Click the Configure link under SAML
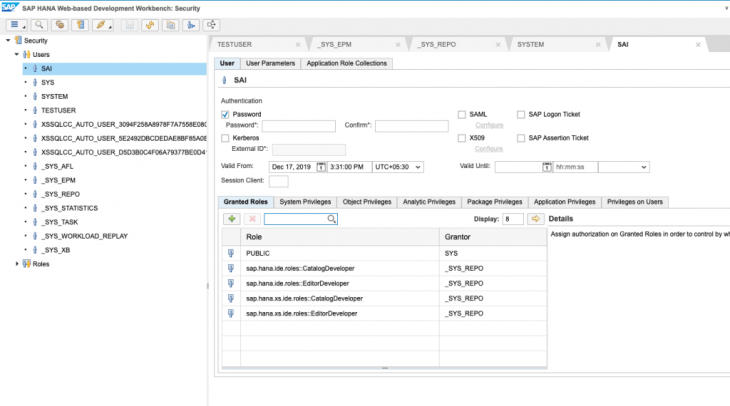Viewport: 730px width, 406px height. (489, 125)
